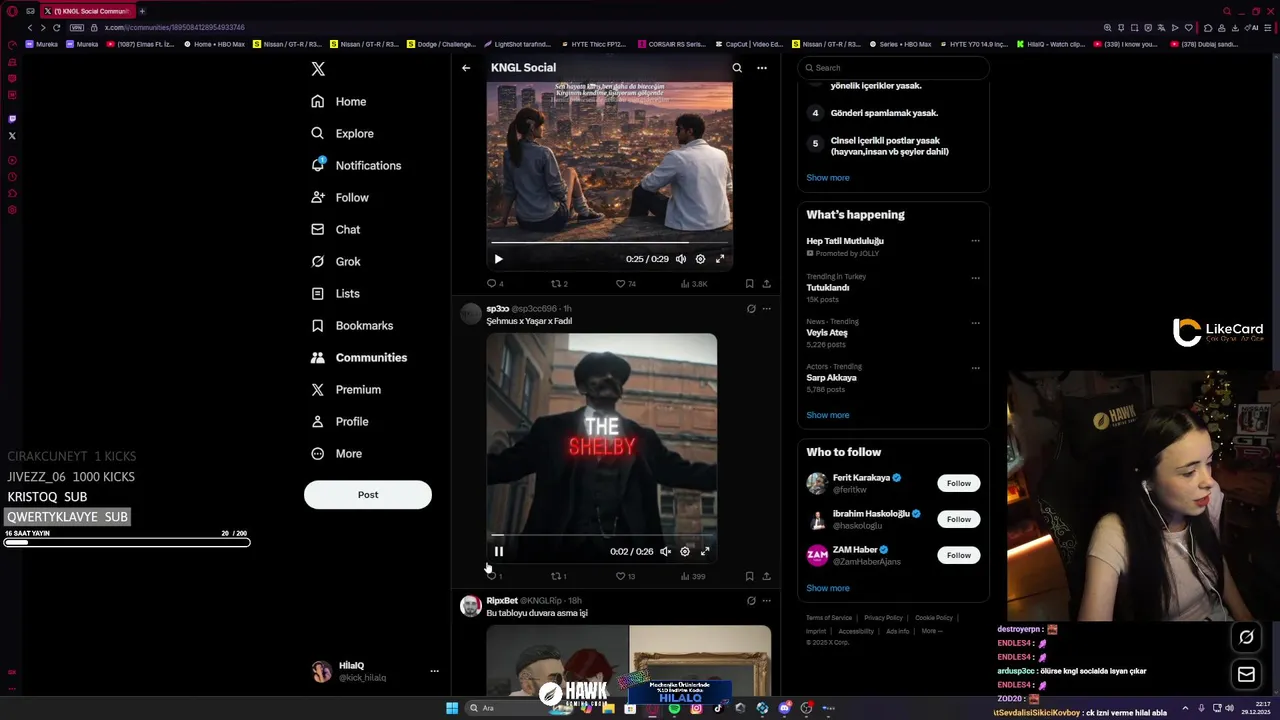Reply to the post with 4 comments
This screenshot has height=720, width=1280.
pyautogui.click(x=494, y=284)
